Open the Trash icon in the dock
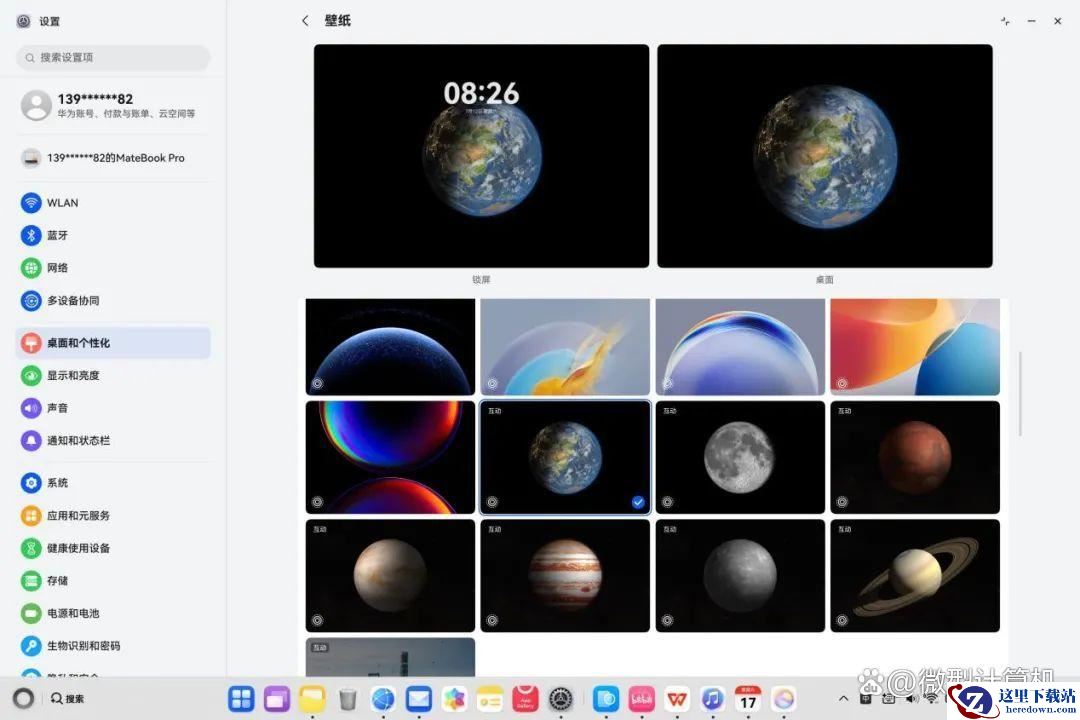This screenshot has height=720, width=1080. pos(348,699)
